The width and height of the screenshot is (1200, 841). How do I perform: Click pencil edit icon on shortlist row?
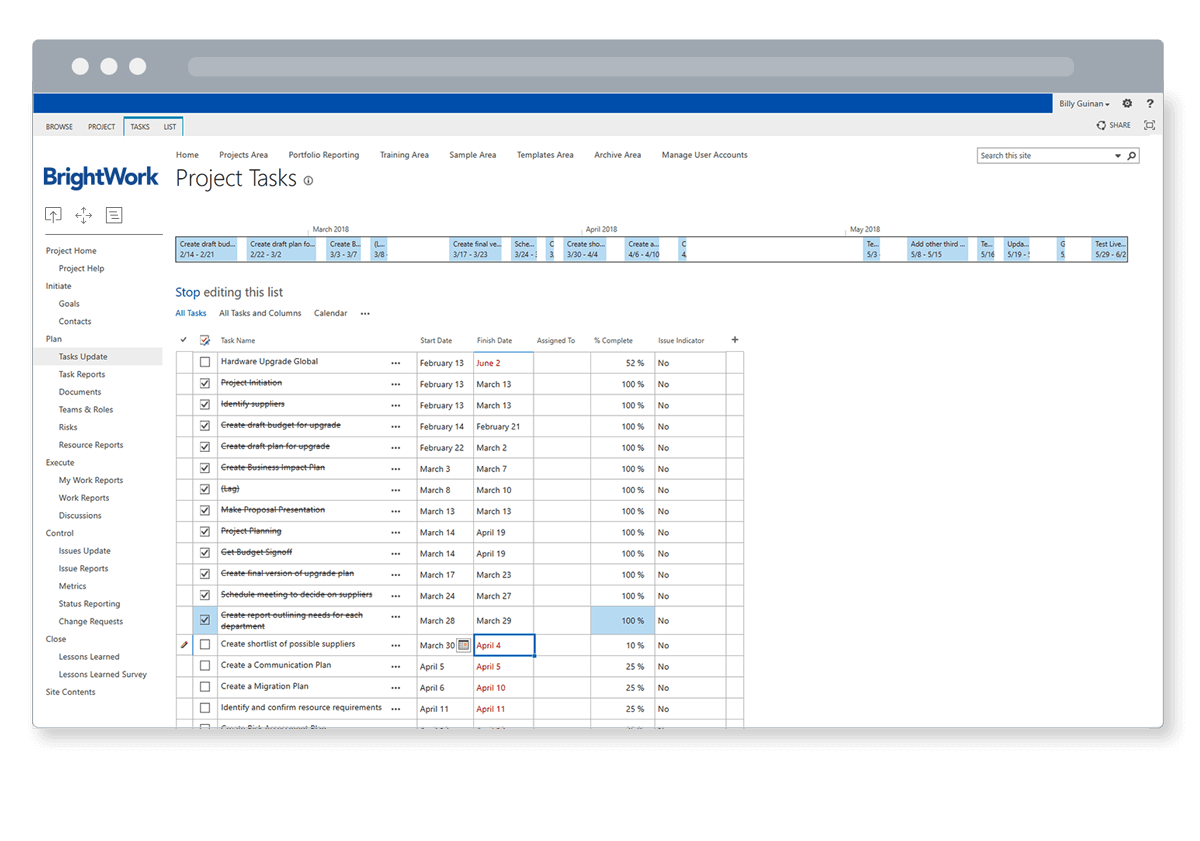pos(184,645)
